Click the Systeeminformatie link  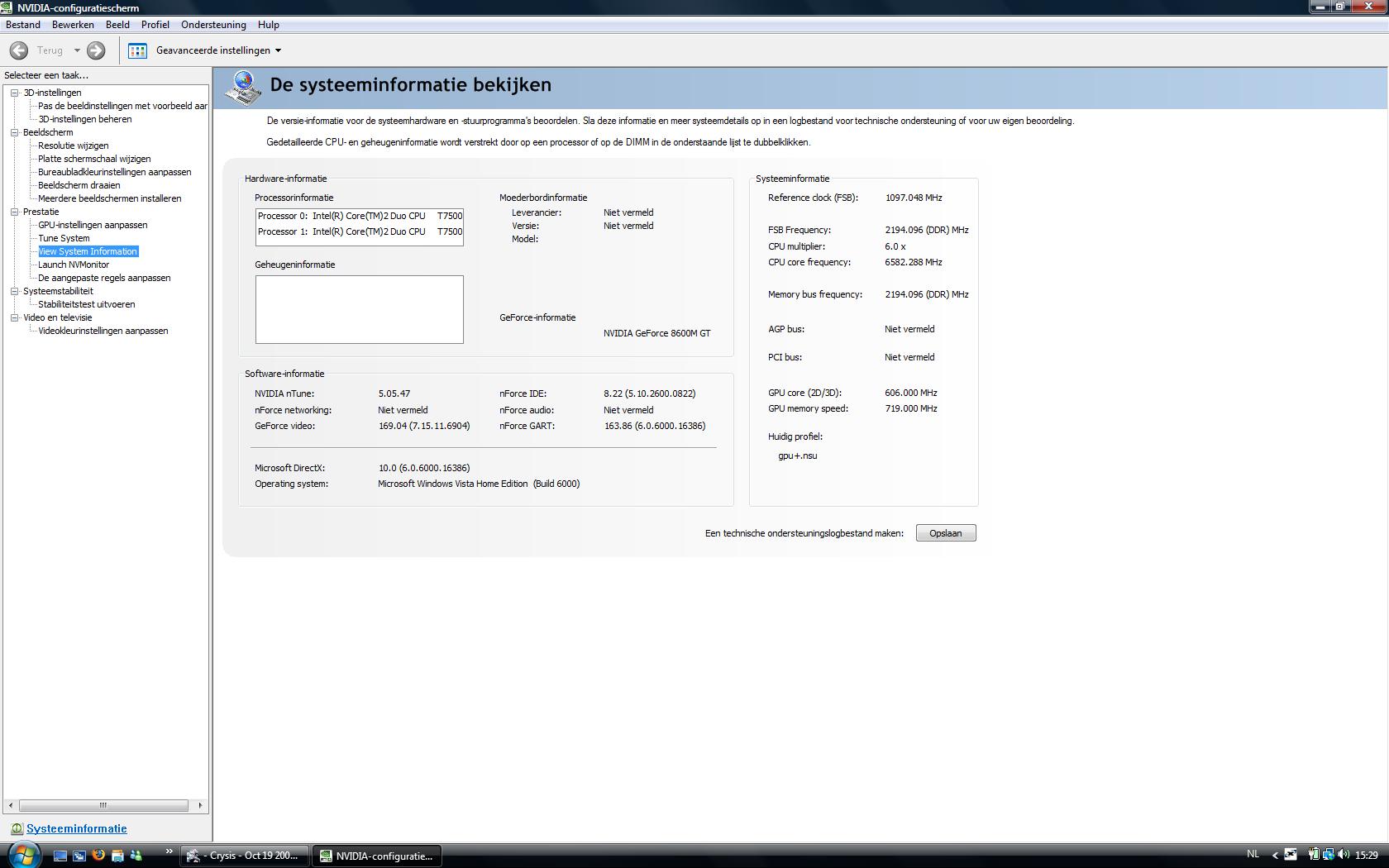(x=77, y=828)
